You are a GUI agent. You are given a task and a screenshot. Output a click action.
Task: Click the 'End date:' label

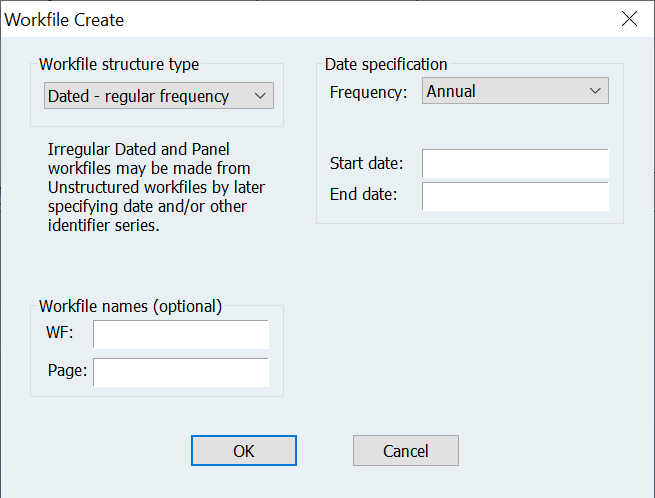tap(363, 195)
